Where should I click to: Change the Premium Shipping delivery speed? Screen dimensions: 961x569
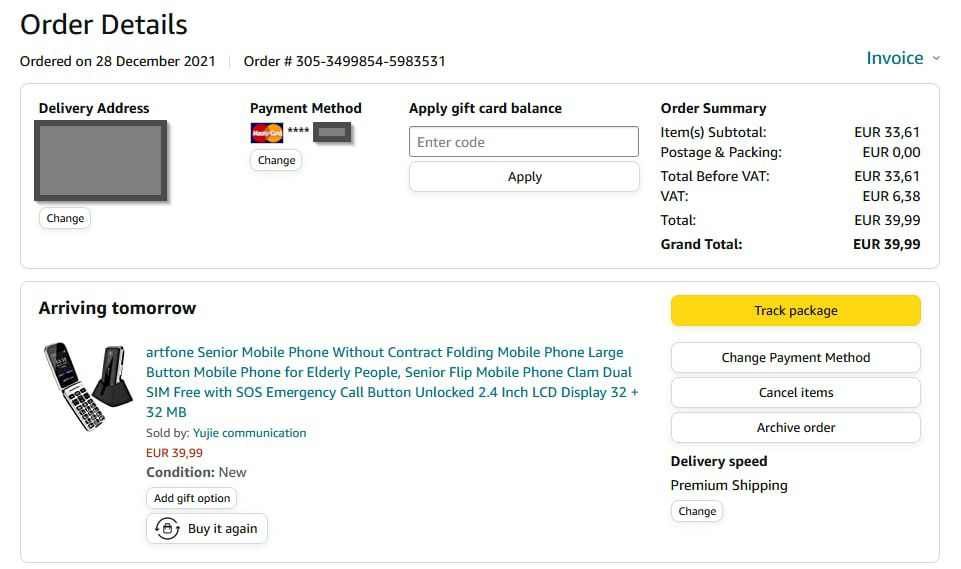click(697, 511)
